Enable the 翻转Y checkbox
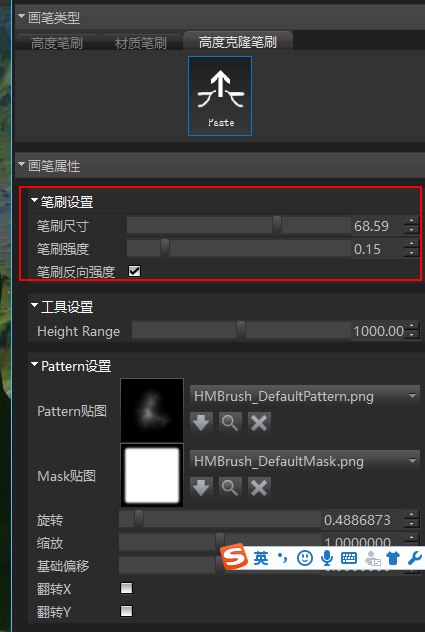The height and width of the screenshot is (632, 425). coord(127,611)
